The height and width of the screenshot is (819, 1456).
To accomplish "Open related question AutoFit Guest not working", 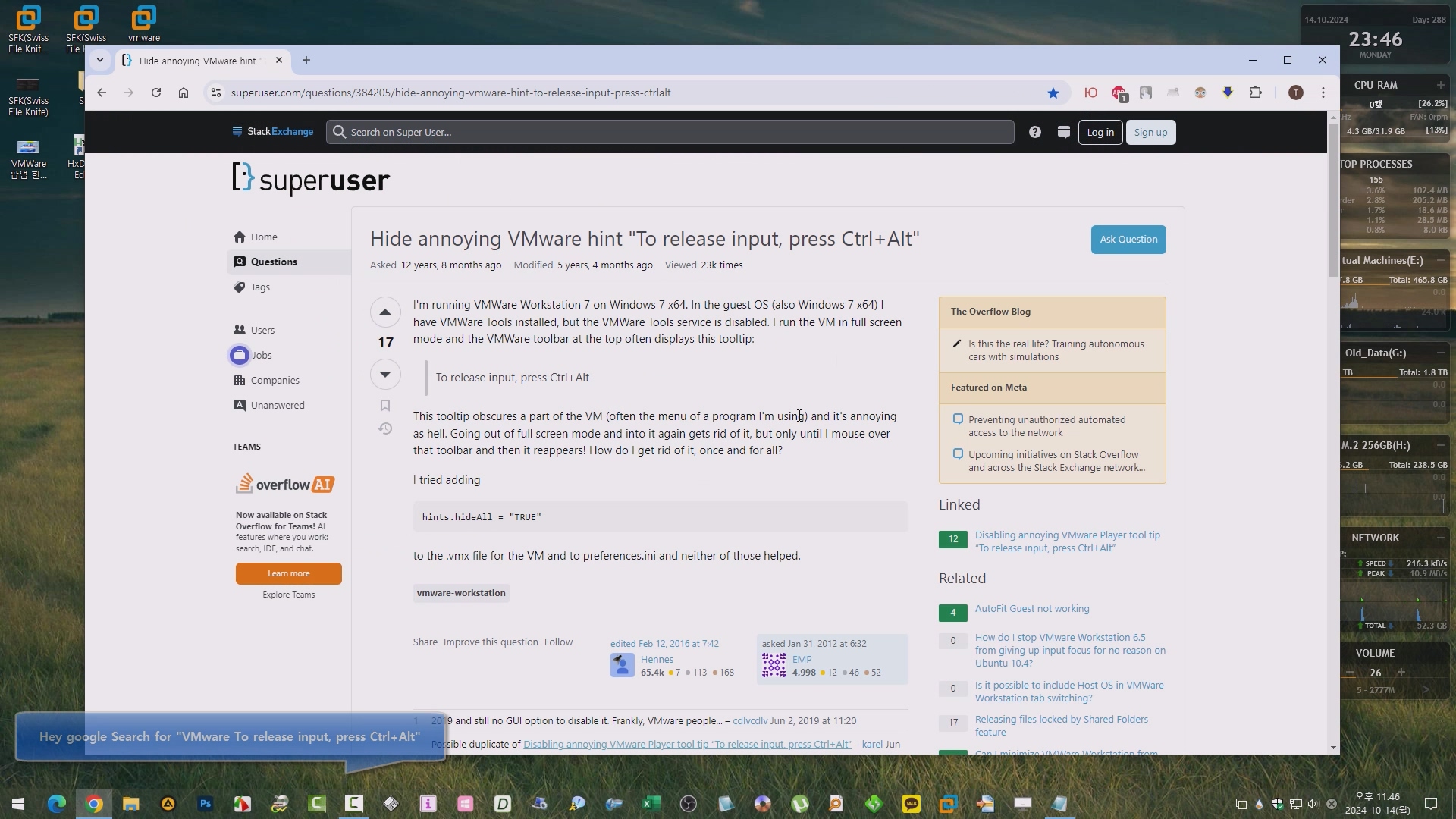I will tap(1032, 608).
